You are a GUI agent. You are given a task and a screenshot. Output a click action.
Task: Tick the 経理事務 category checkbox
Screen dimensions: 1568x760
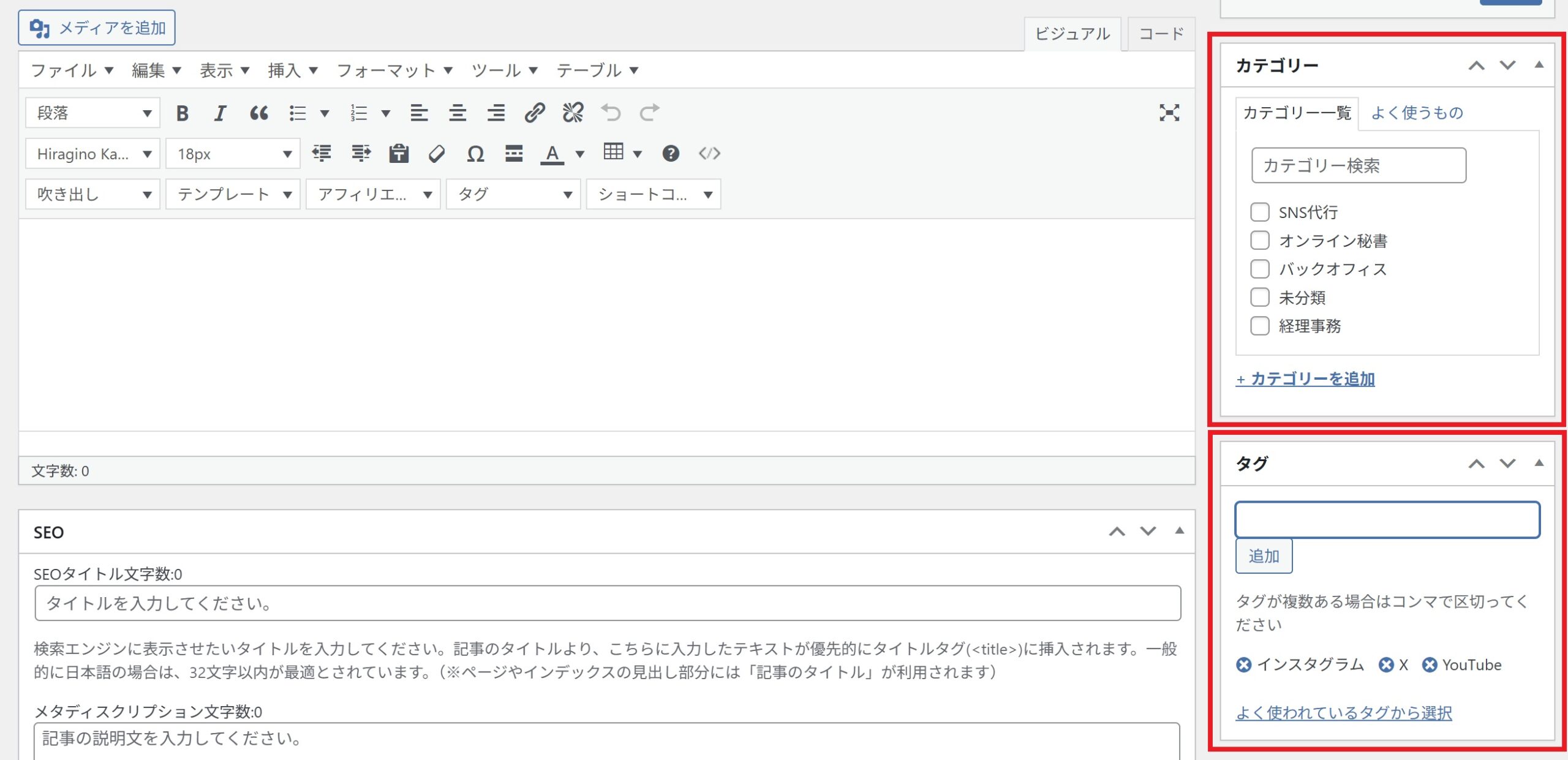click(1260, 326)
